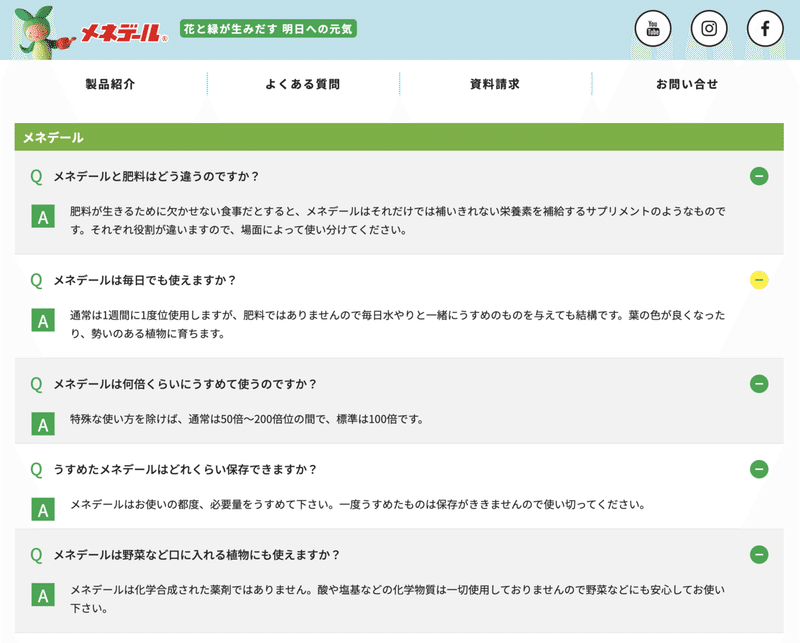Click question メネデールと肥料はどう違うのですか？
This screenshot has width=800, height=643.
157,177
